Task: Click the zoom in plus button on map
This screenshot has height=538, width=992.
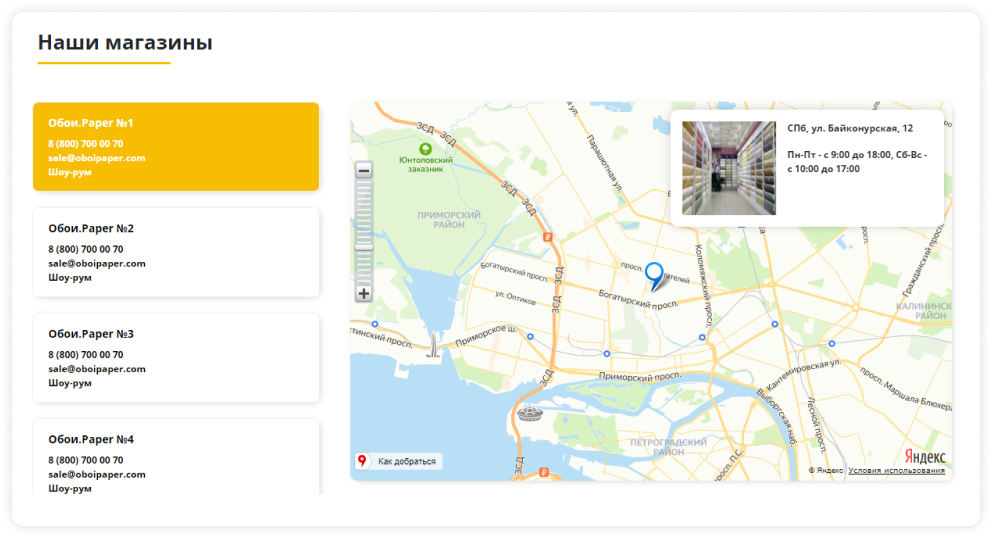Action: [x=364, y=294]
